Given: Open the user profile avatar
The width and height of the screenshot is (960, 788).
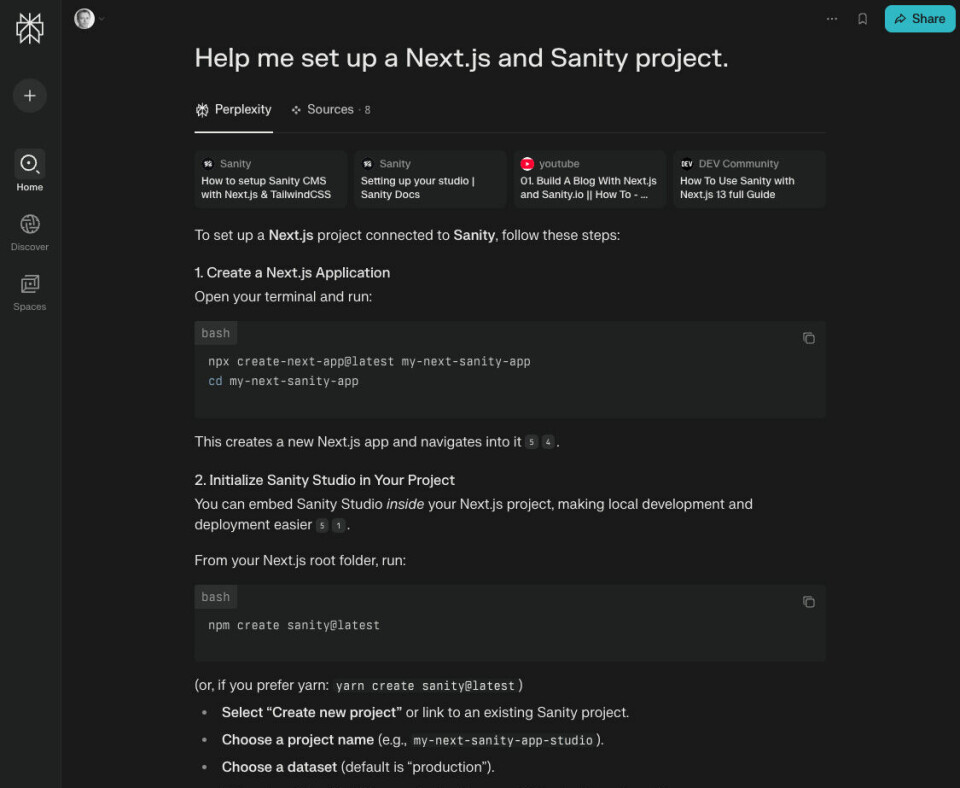Looking at the screenshot, I should tap(84, 19).
